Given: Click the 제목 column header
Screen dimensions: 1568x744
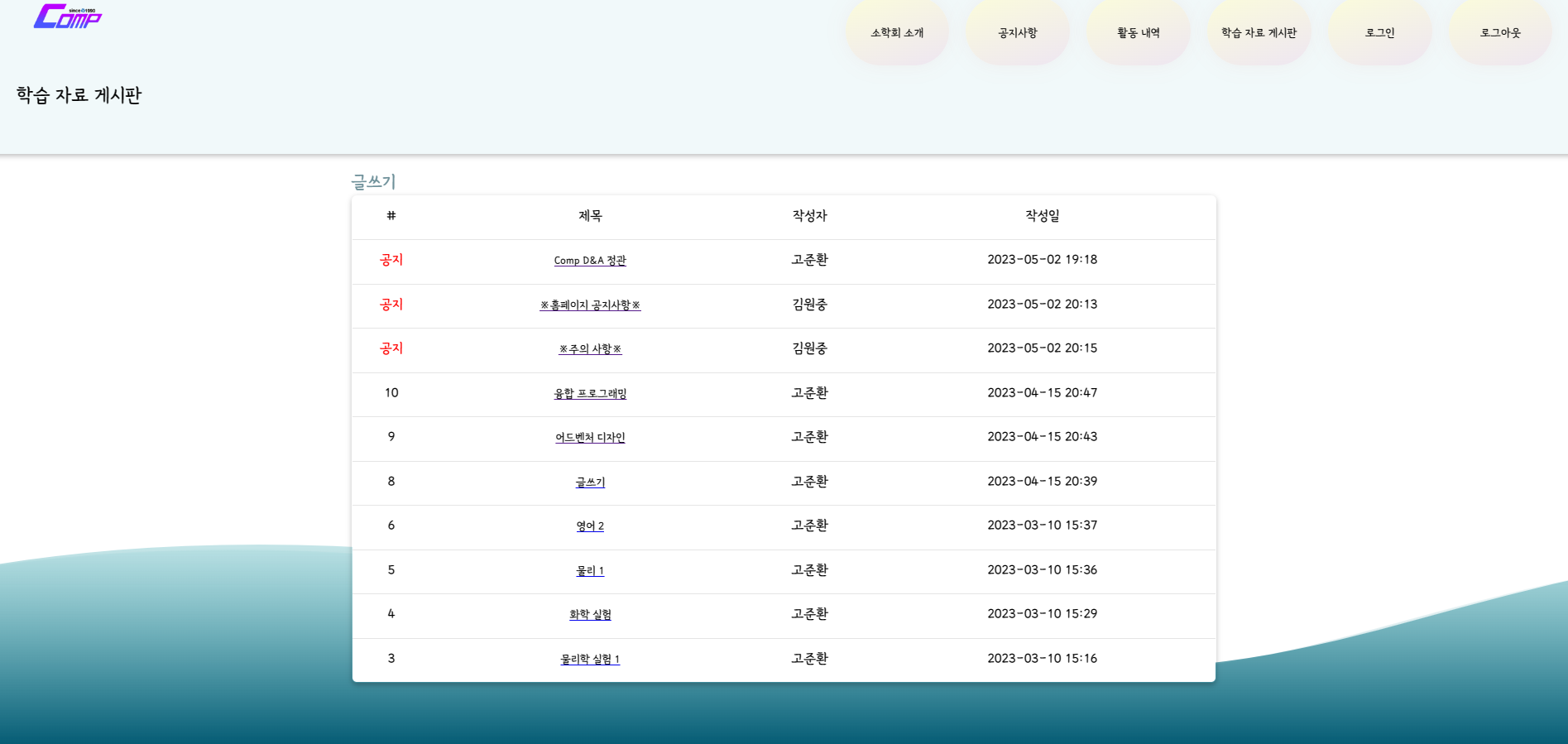Looking at the screenshot, I should (590, 216).
